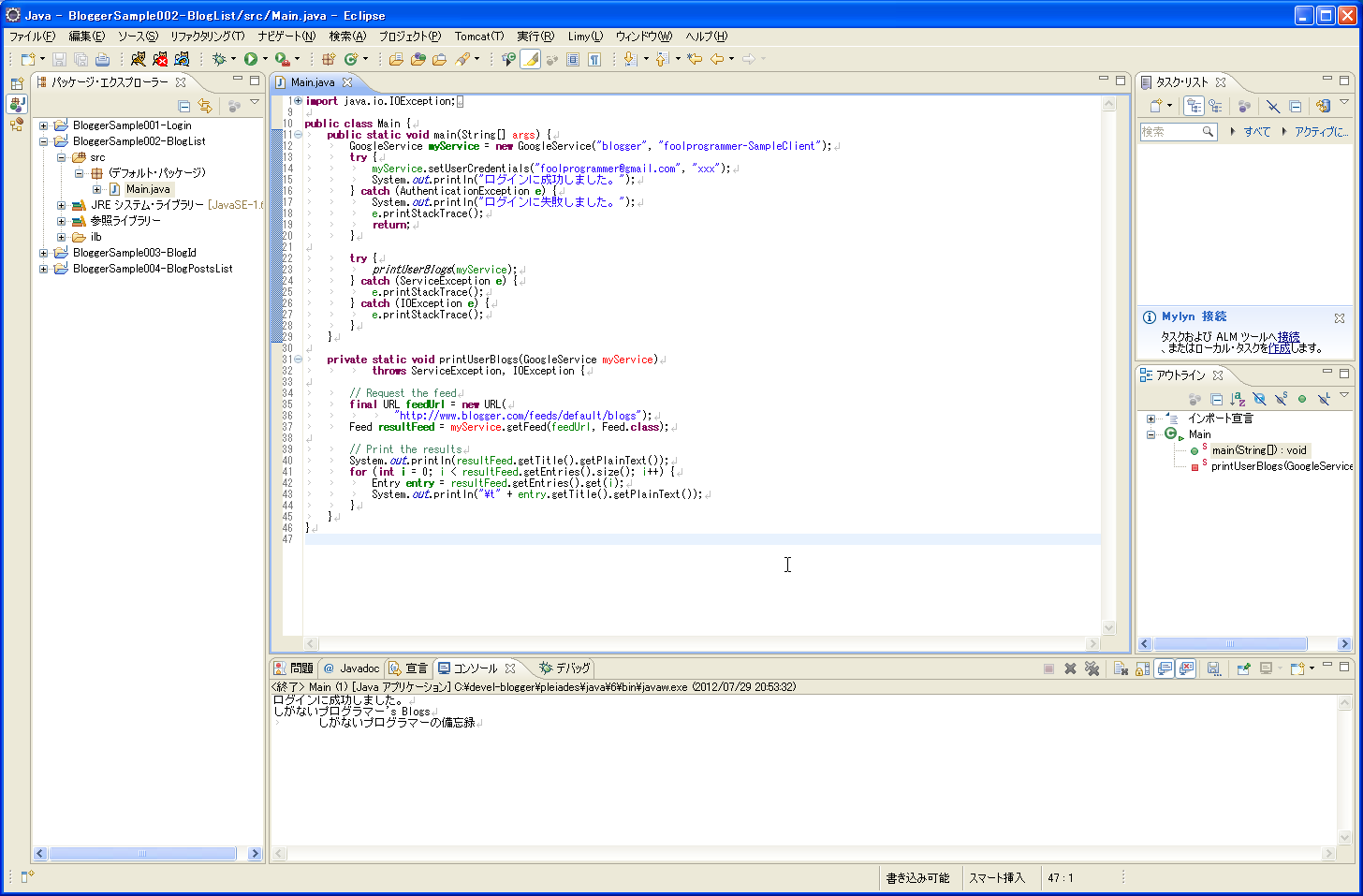Click the Back navigation arrow icon
This screenshot has width=1363, height=896.
(x=717, y=59)
